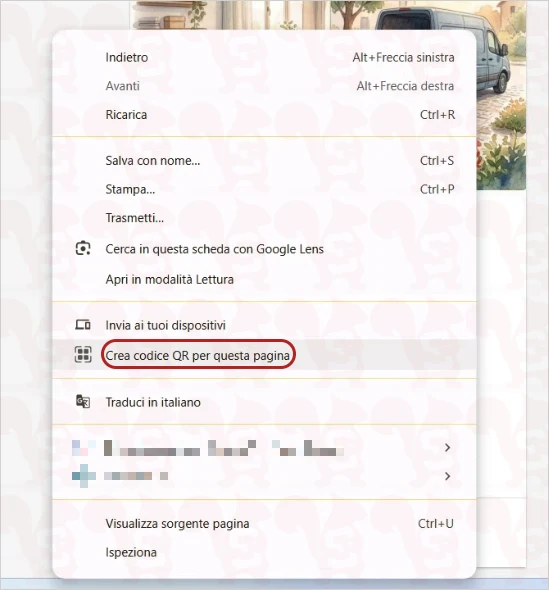Reload the page with Ricarica
The width and height of the screenshot is (549, 590).
tap(264, 115)
